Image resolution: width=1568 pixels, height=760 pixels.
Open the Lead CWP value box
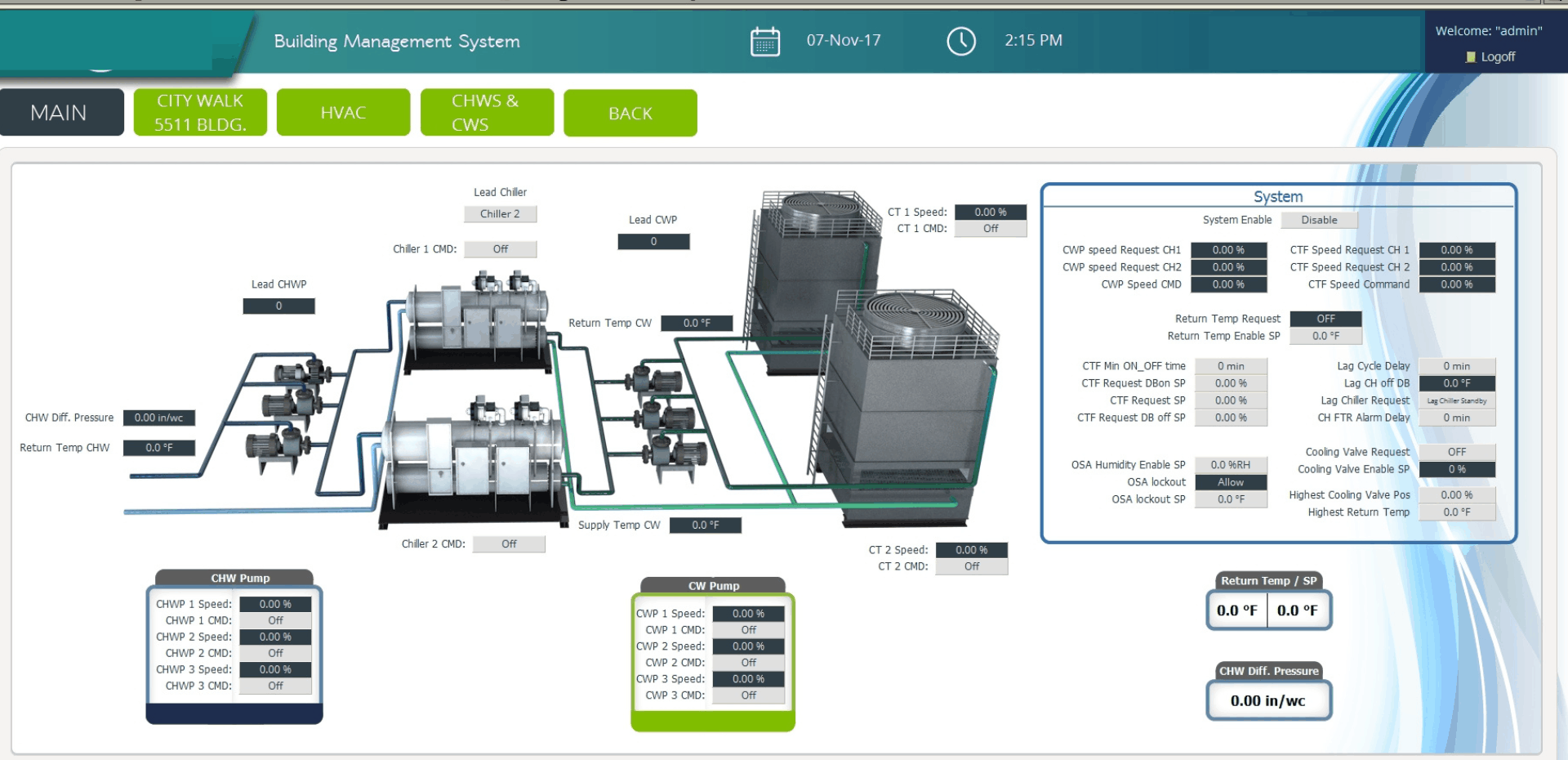point(653,242)
